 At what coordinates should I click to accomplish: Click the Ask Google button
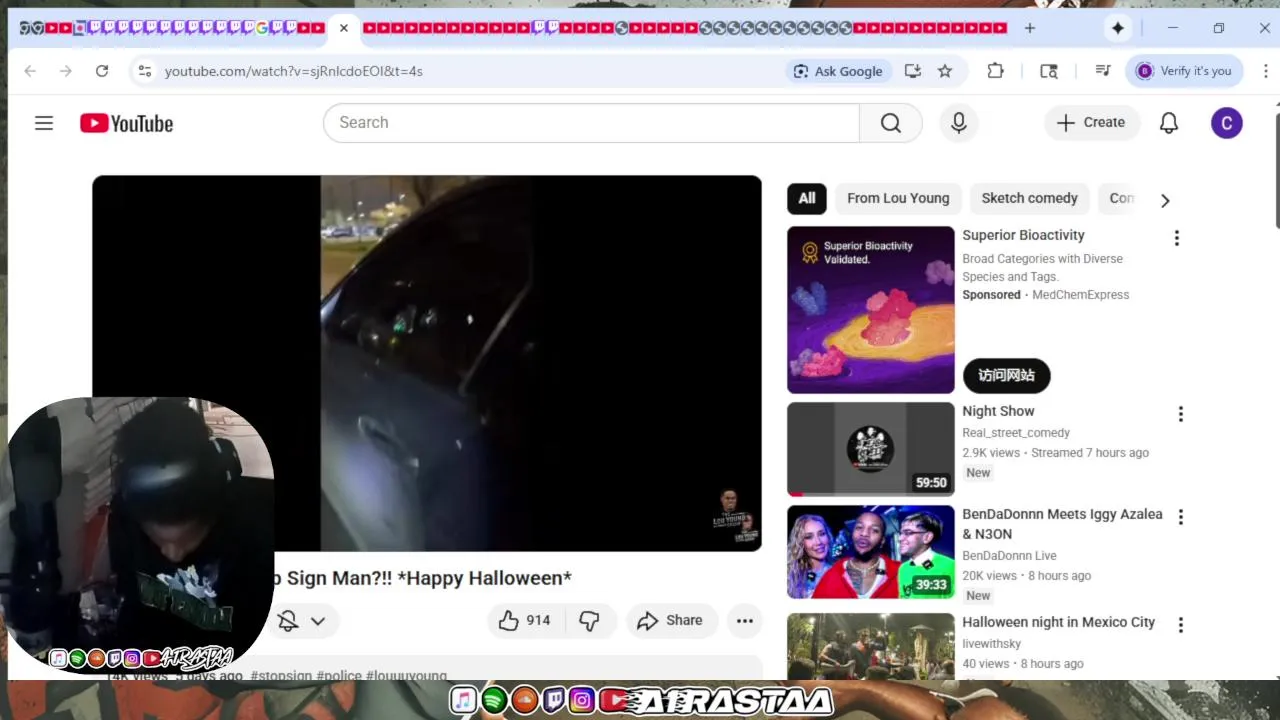[x=838, y=71]
